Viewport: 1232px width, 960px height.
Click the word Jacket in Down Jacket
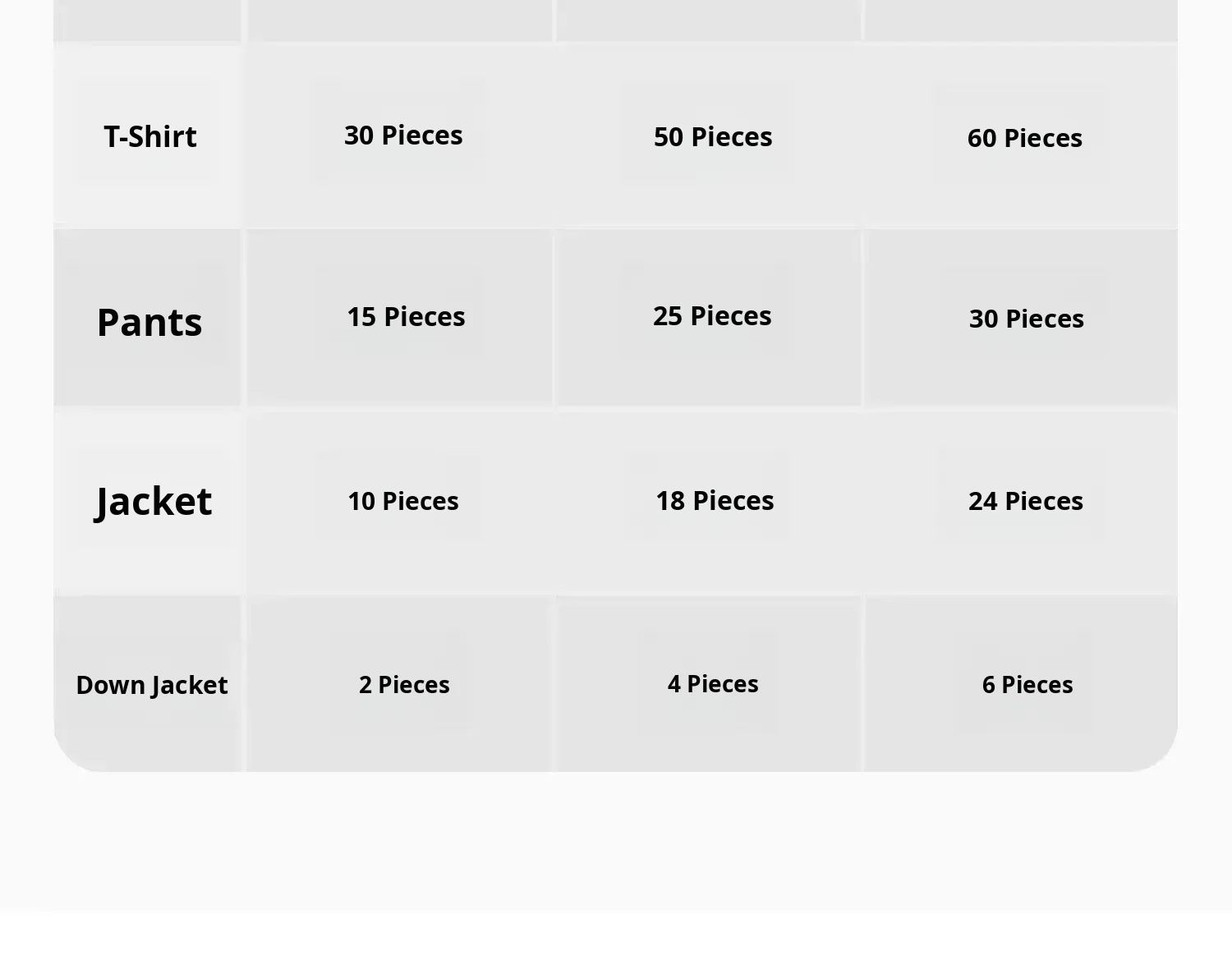point(190,686)
